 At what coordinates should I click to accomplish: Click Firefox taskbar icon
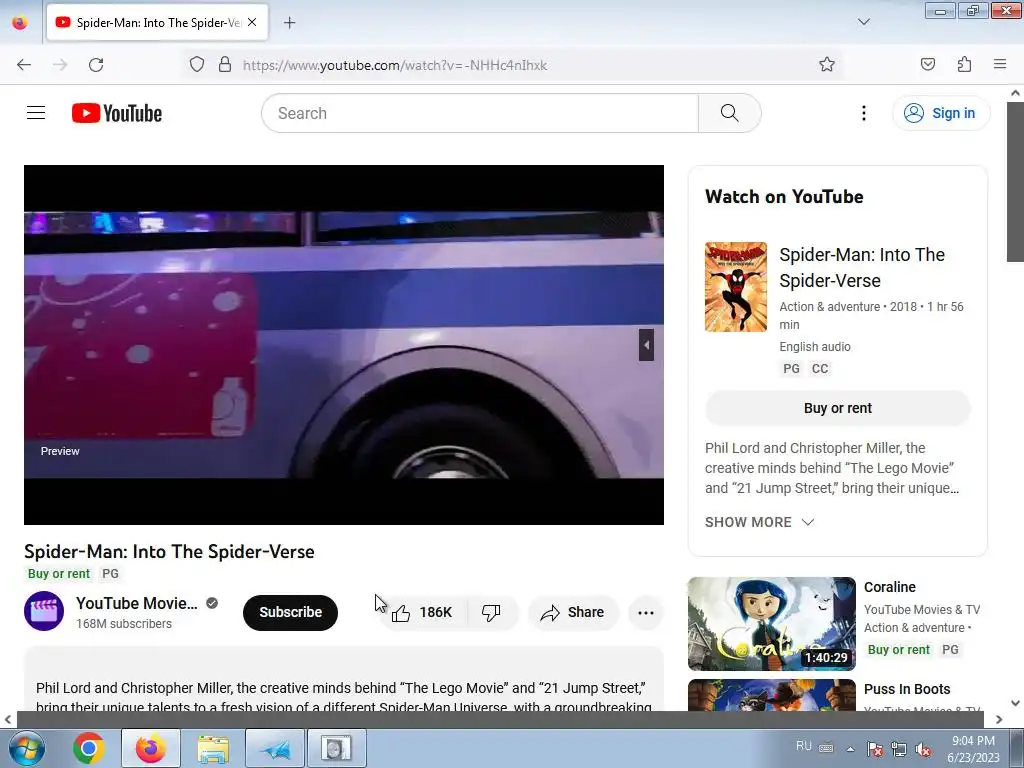click(151, 748)
